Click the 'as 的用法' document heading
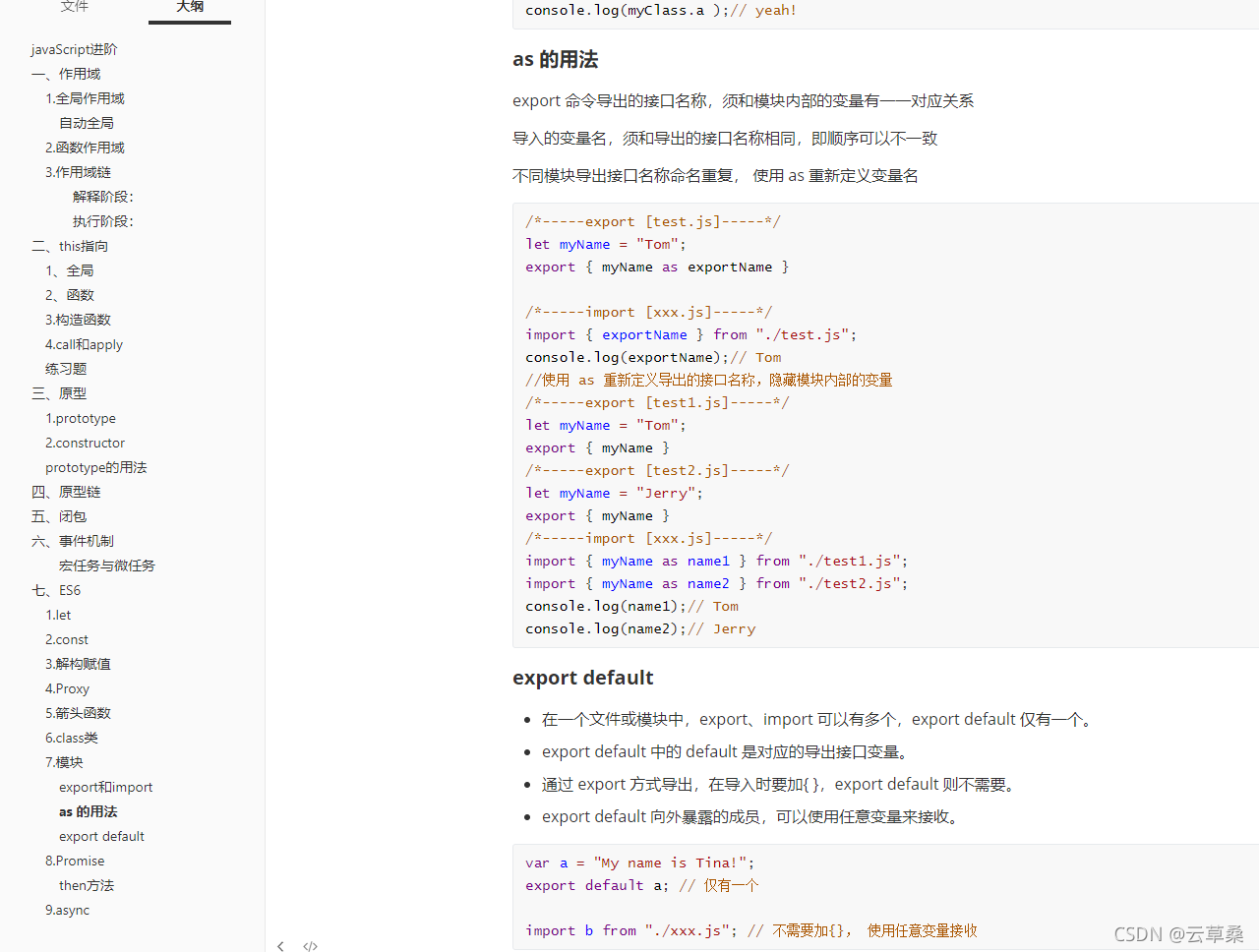This screenshot has width=1259, height=952. click(555, 59)
